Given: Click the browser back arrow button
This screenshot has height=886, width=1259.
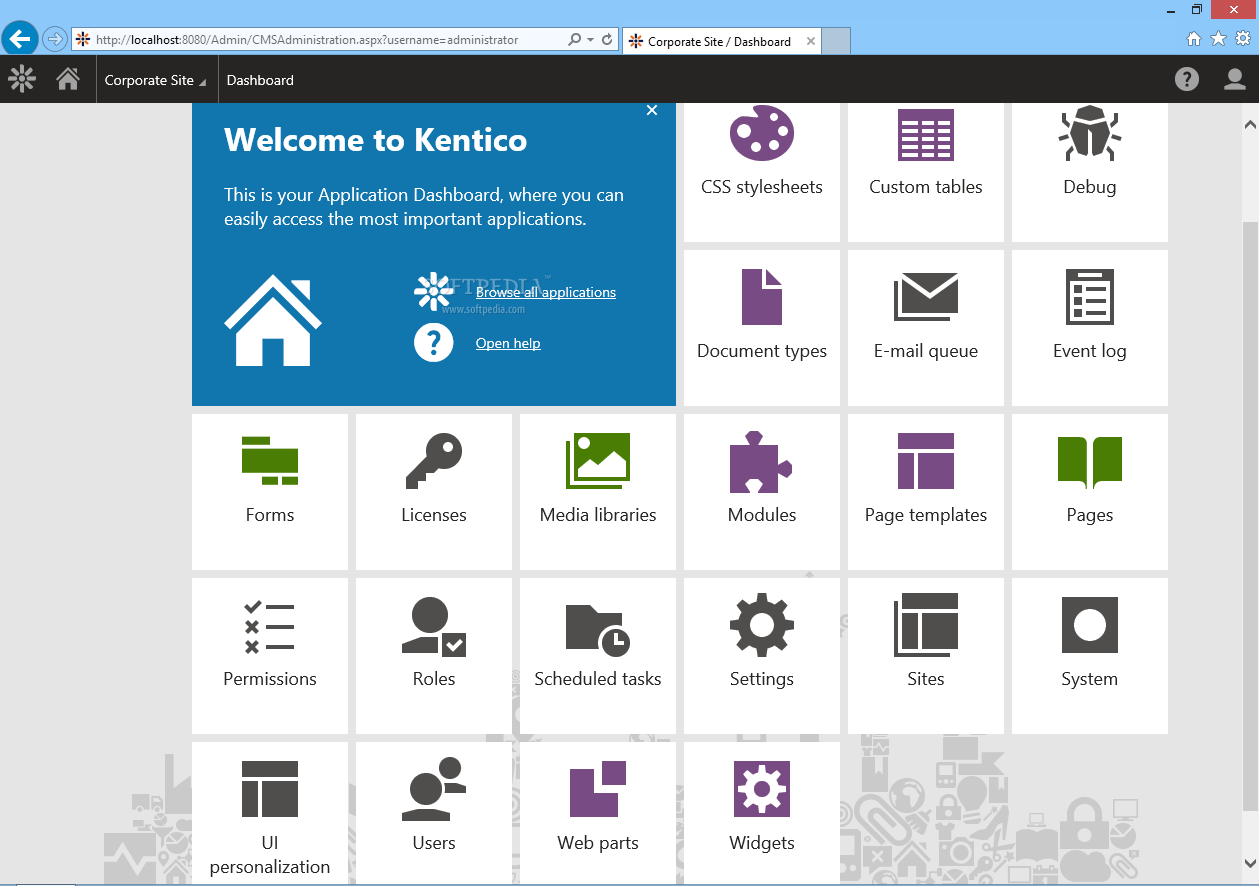Looking at the screenshot, I should click(20, 39).
